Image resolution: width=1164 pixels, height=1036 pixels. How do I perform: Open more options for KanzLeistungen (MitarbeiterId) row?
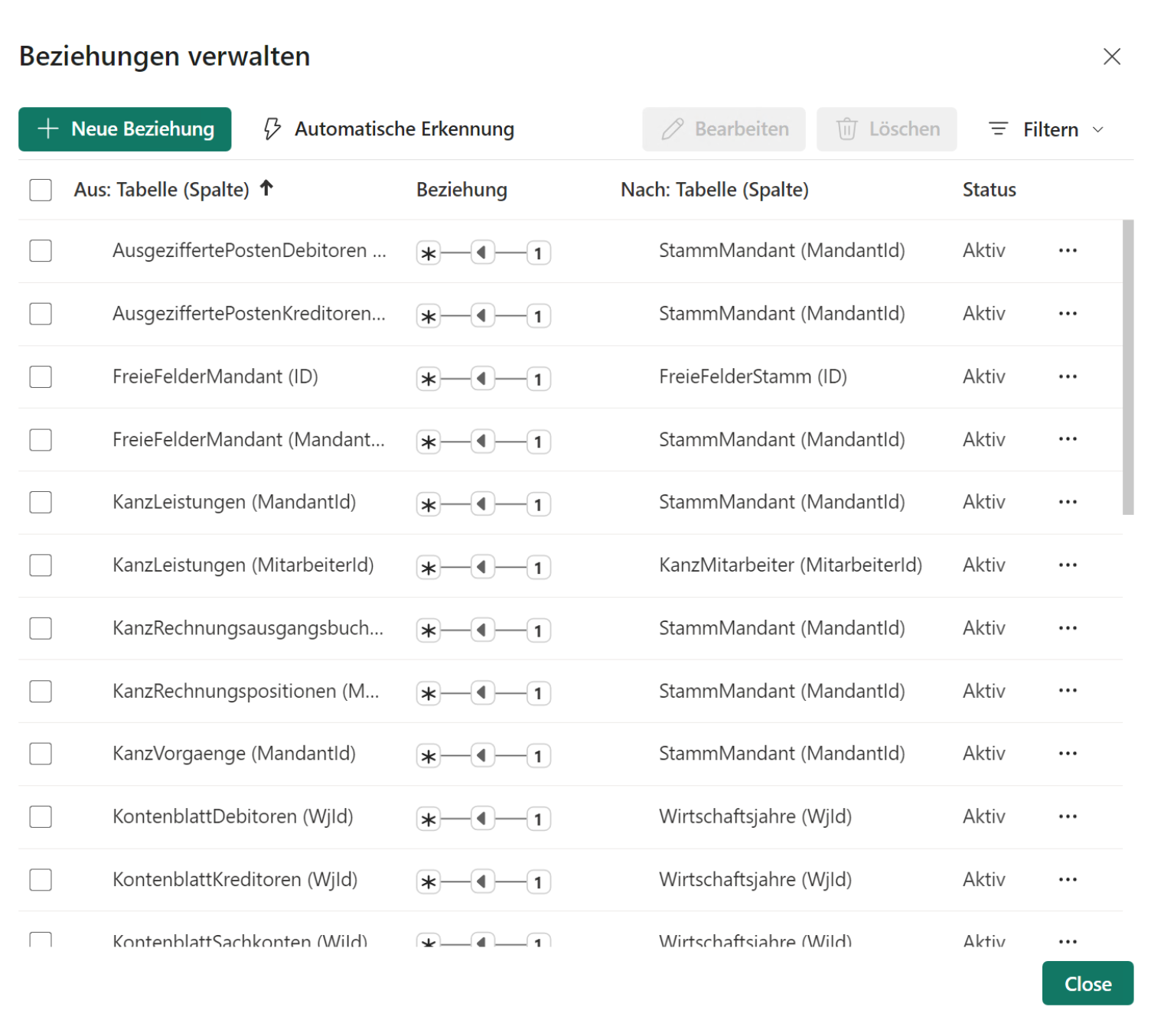click(x=1068, y=565)
